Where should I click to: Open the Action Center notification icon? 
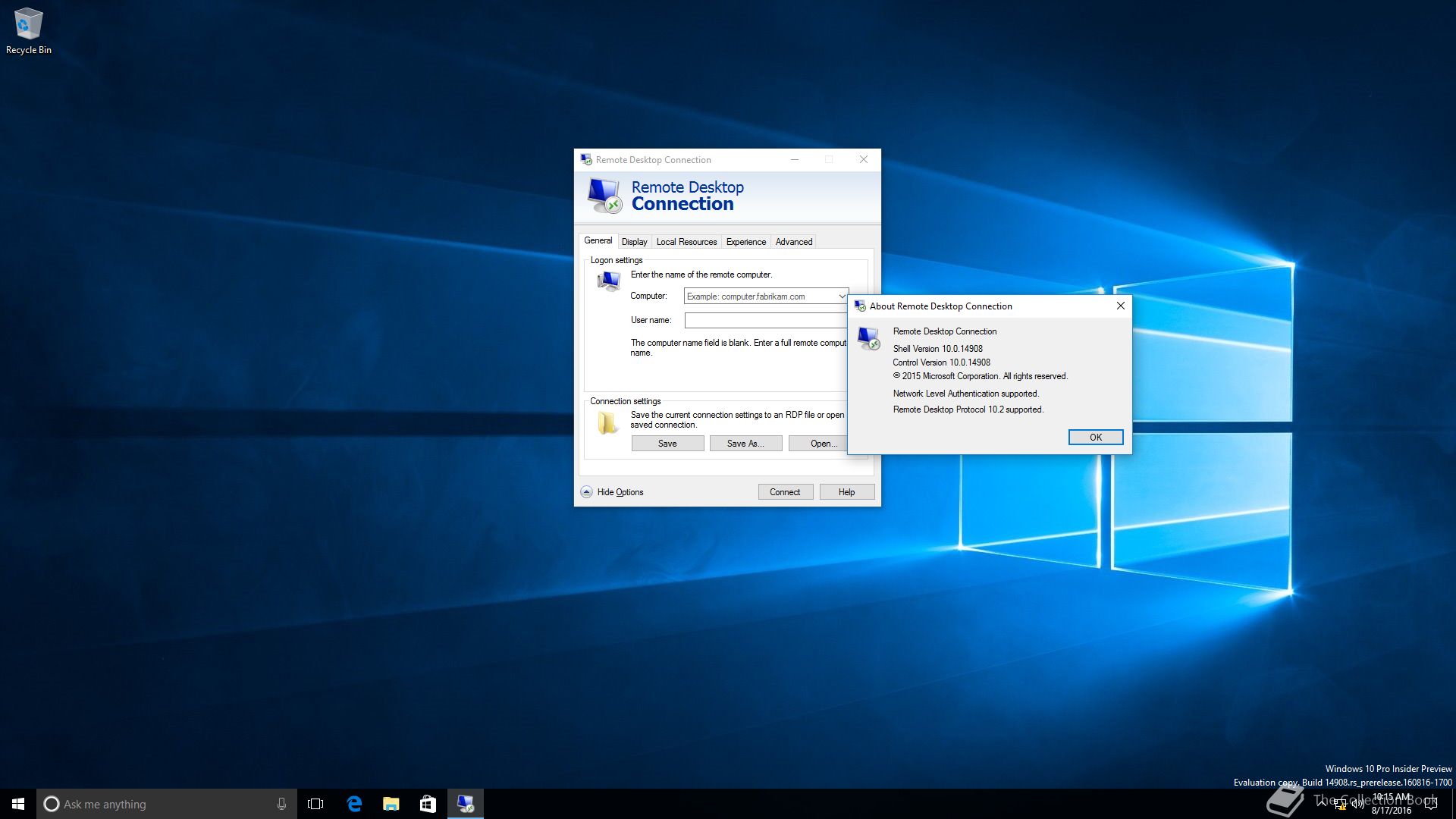[x=1431, y=804]
